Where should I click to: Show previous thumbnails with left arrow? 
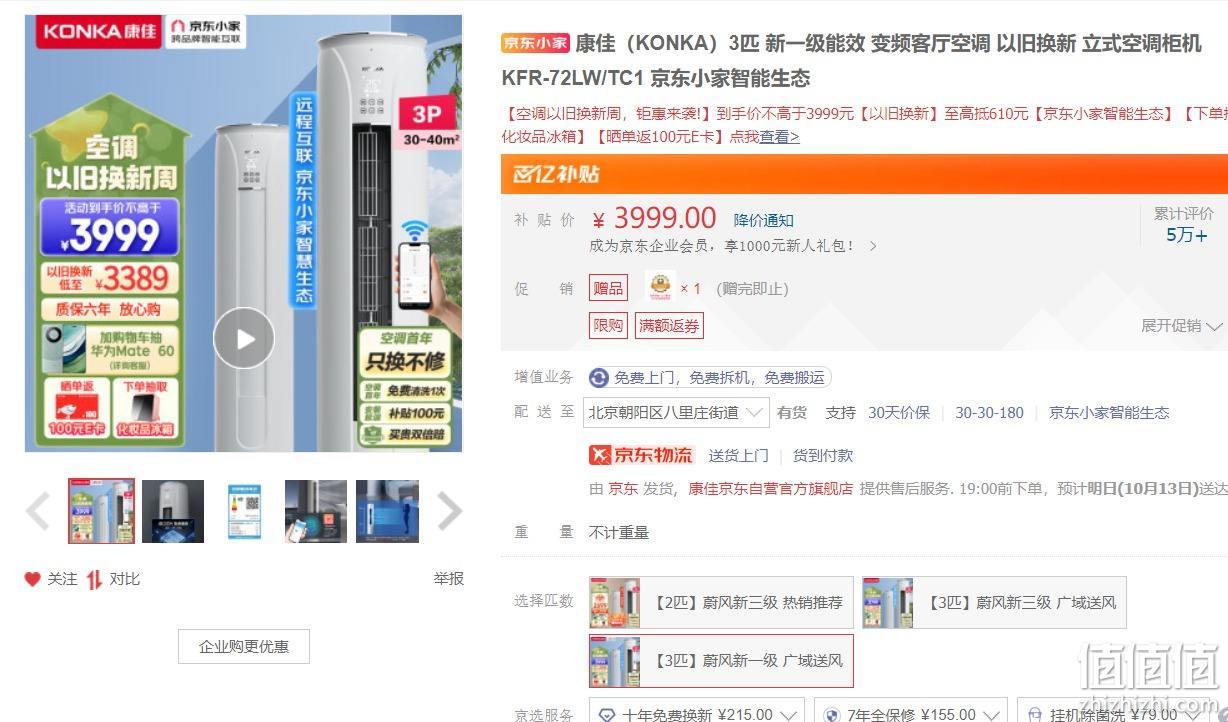pos(38,511)
